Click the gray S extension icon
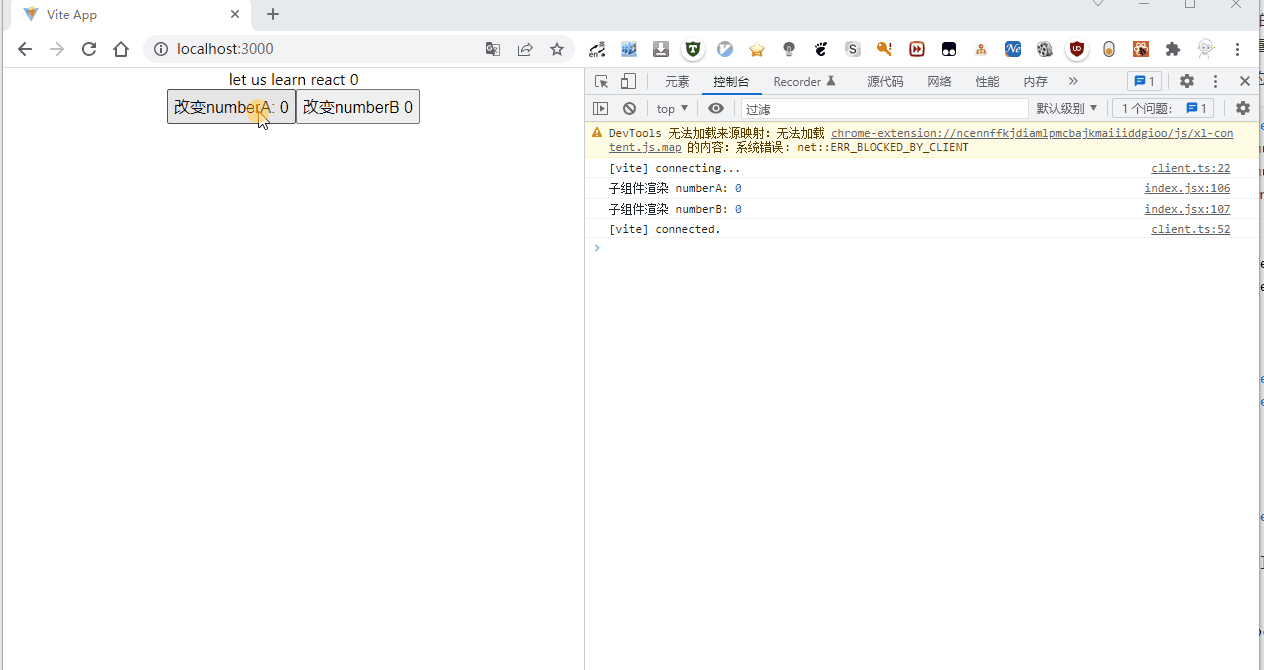Screen dimensions: 1264x670 pyautogui.click(x=853, y=49)
